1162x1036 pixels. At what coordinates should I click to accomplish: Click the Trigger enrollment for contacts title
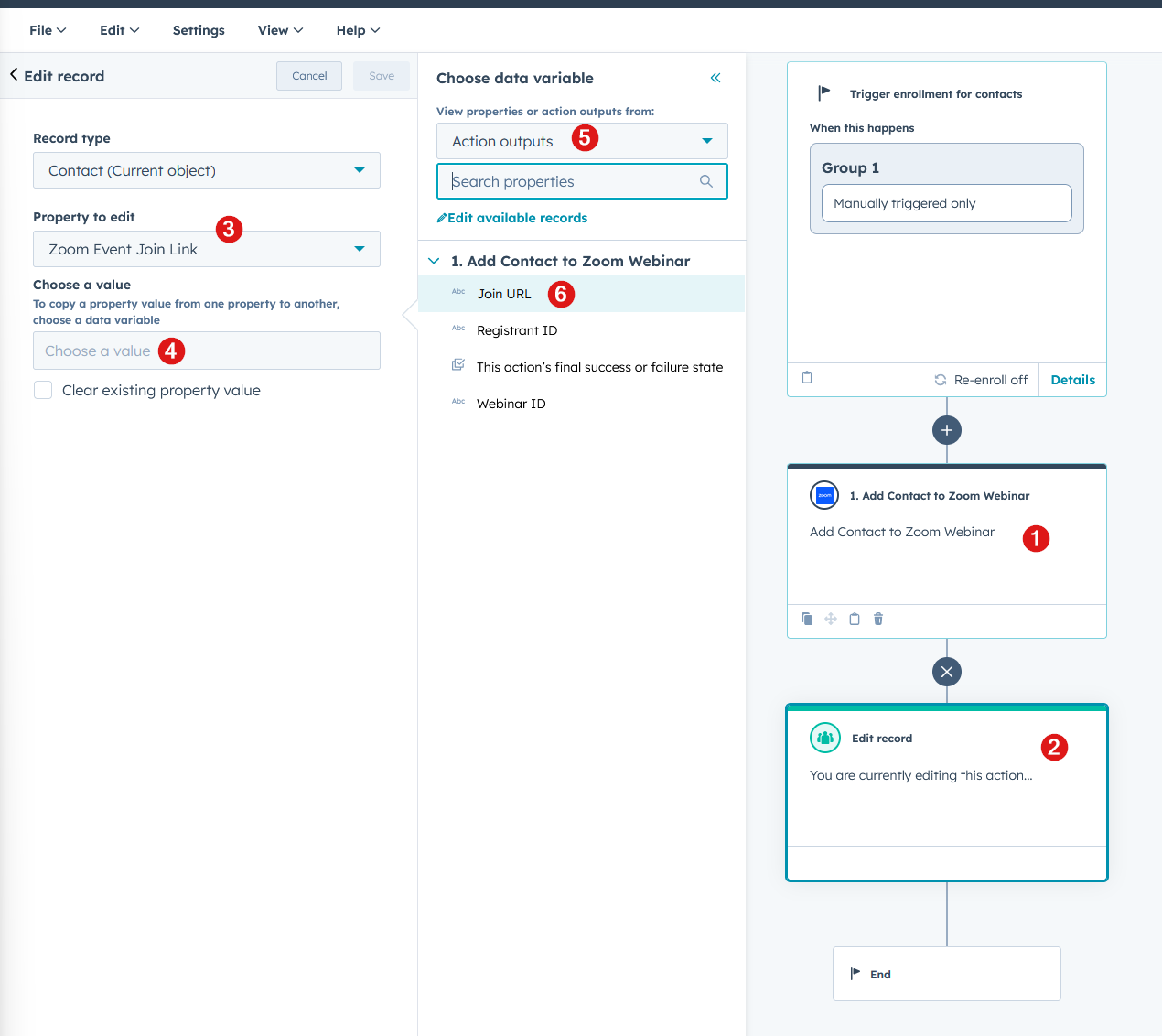coord(936,93)
